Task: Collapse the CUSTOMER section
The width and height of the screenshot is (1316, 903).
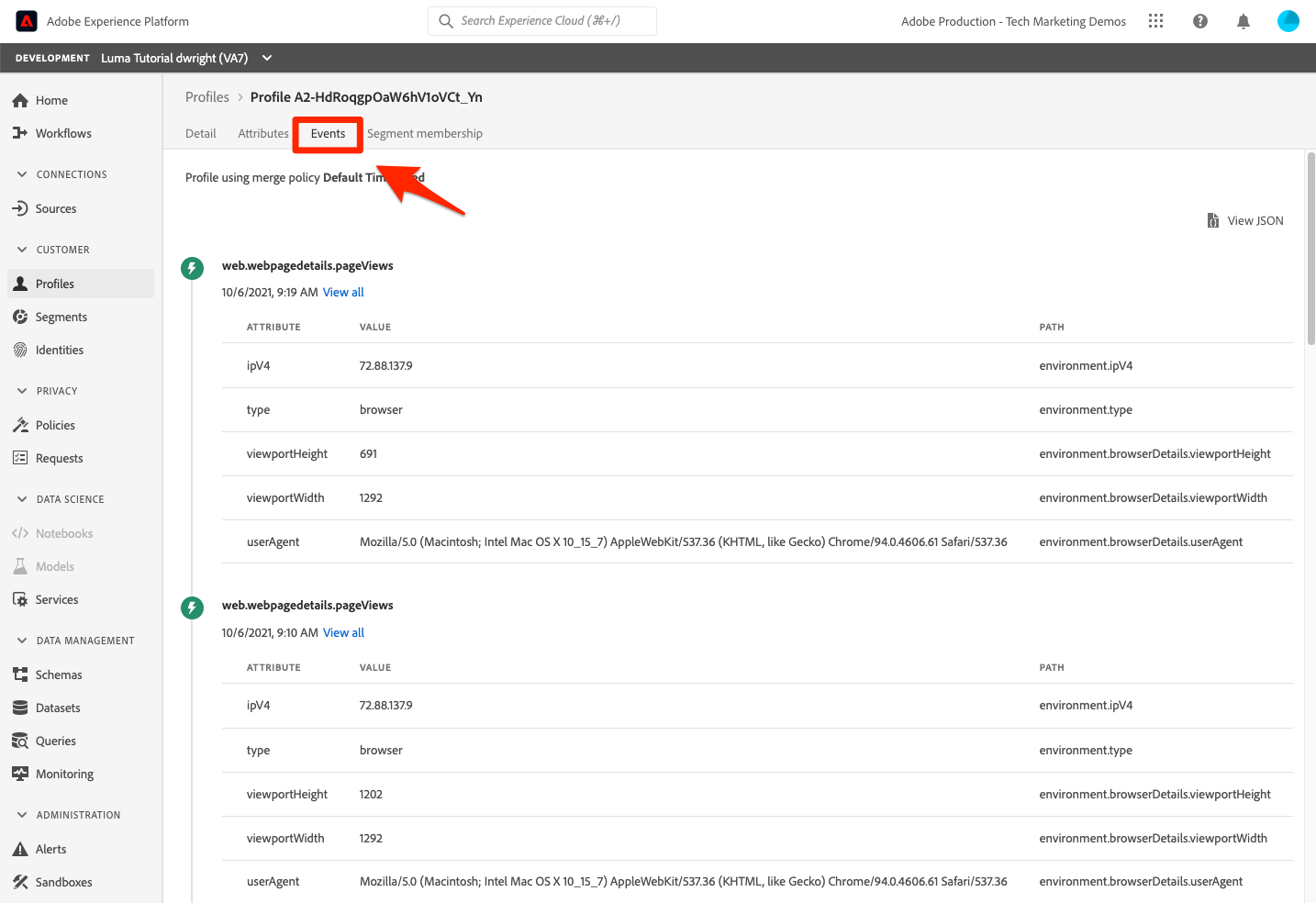Action: point(22,250)
